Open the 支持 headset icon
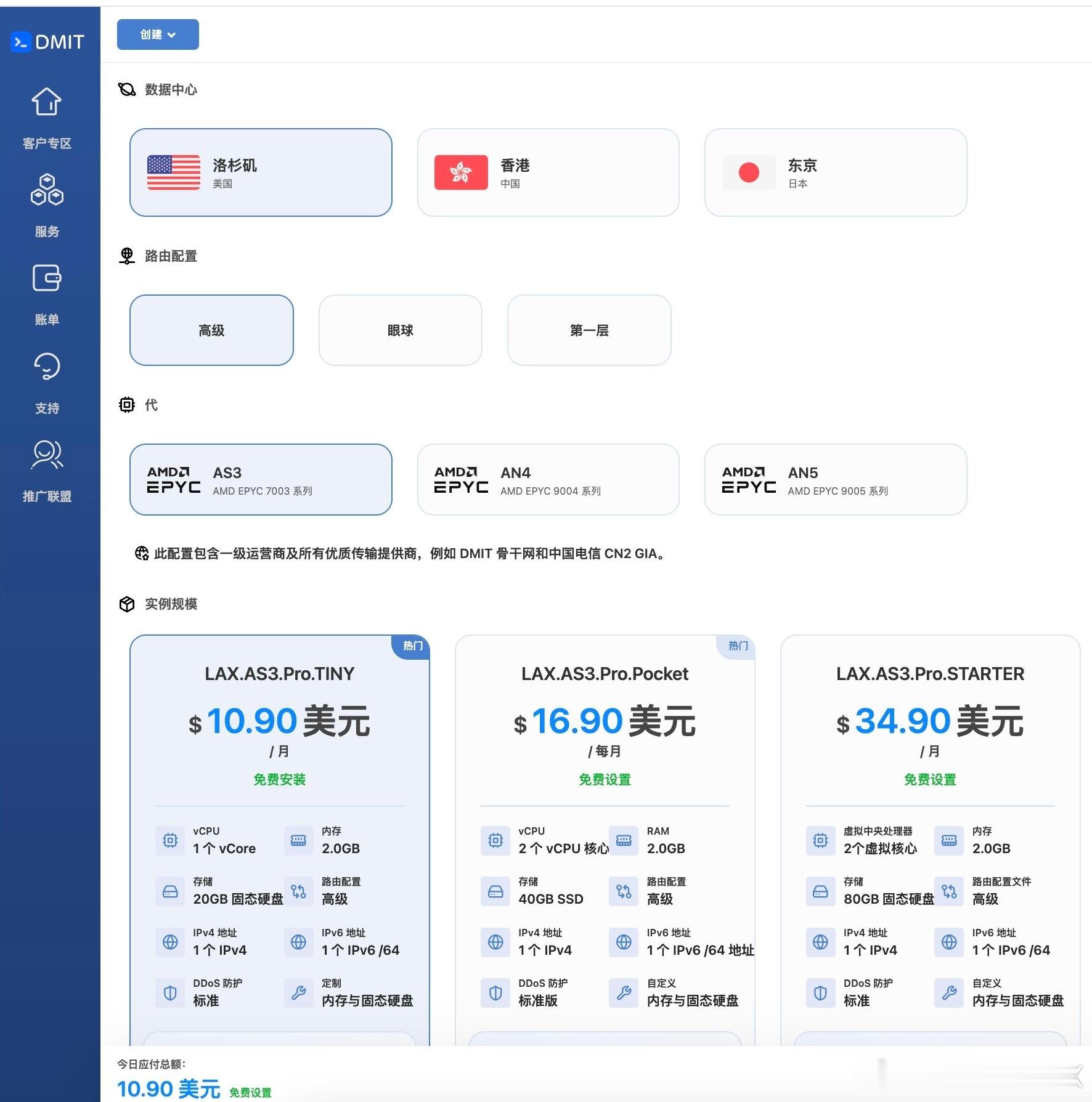The height and width of the screenshot is (1102, 1092). pyautogui.click(x=47, y=367)
